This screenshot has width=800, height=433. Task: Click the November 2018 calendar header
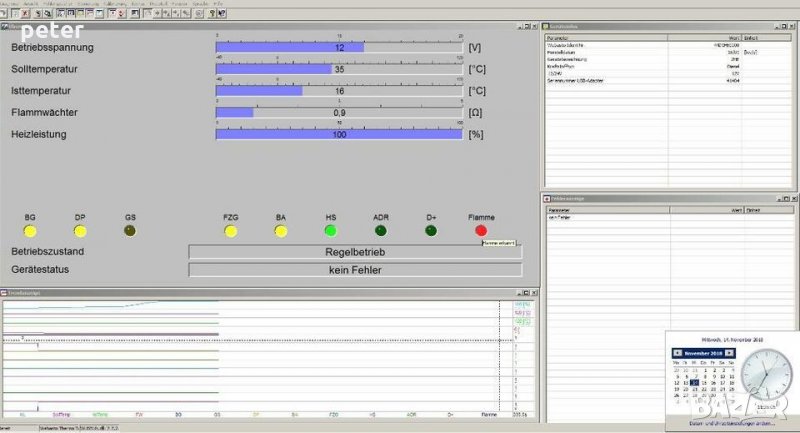point(703,353)
